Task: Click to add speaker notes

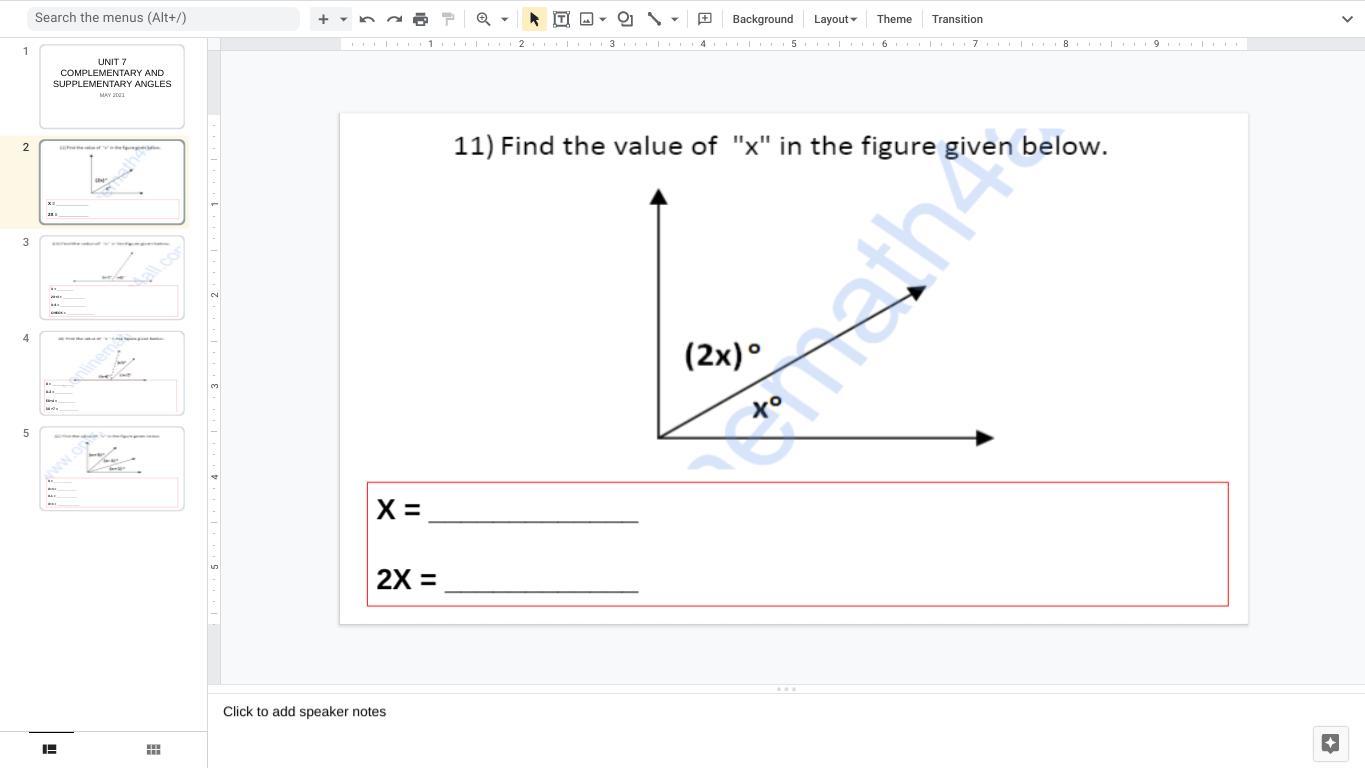Action: (x=304, y=712)
